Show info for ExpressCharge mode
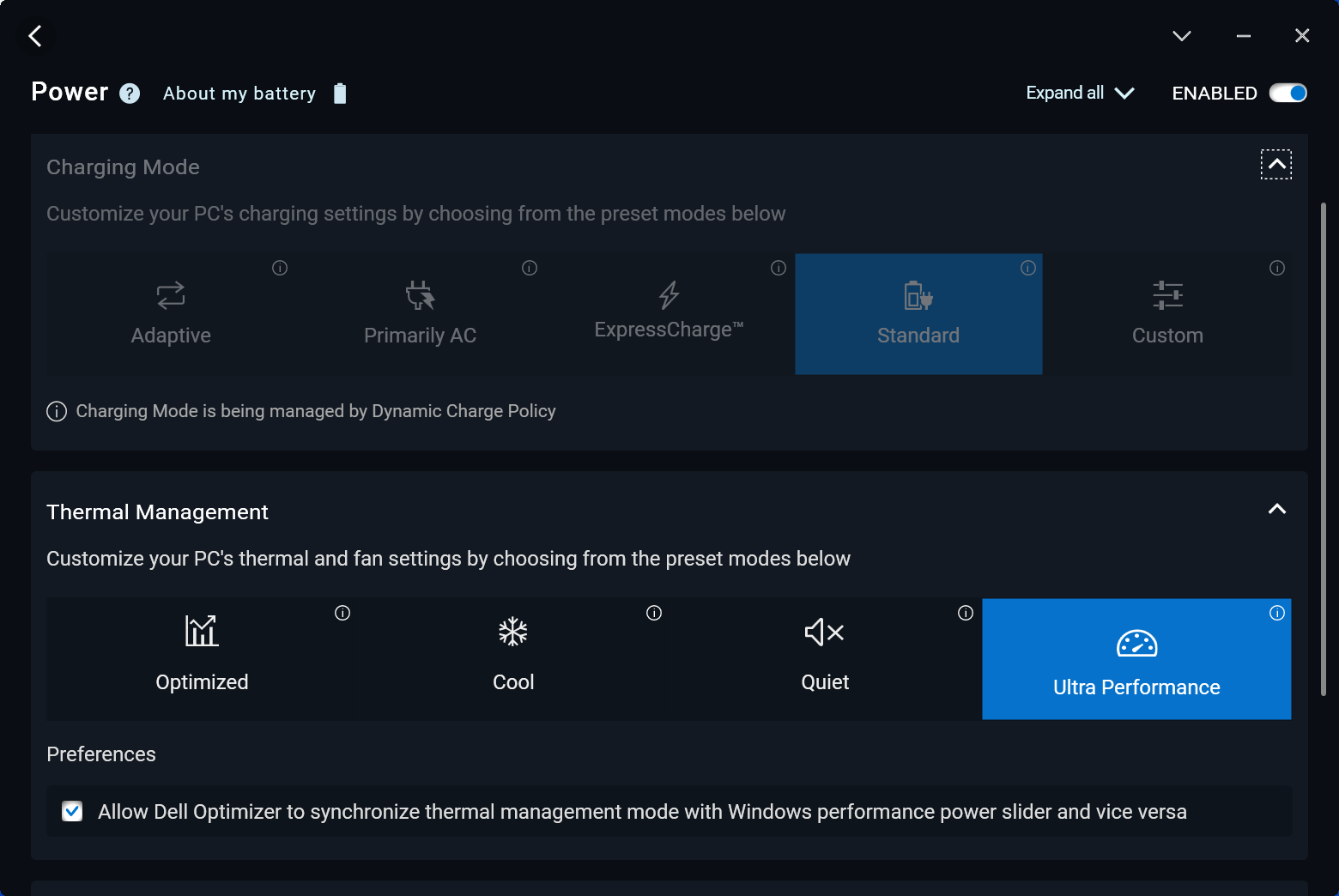 [x=779, y=268]
